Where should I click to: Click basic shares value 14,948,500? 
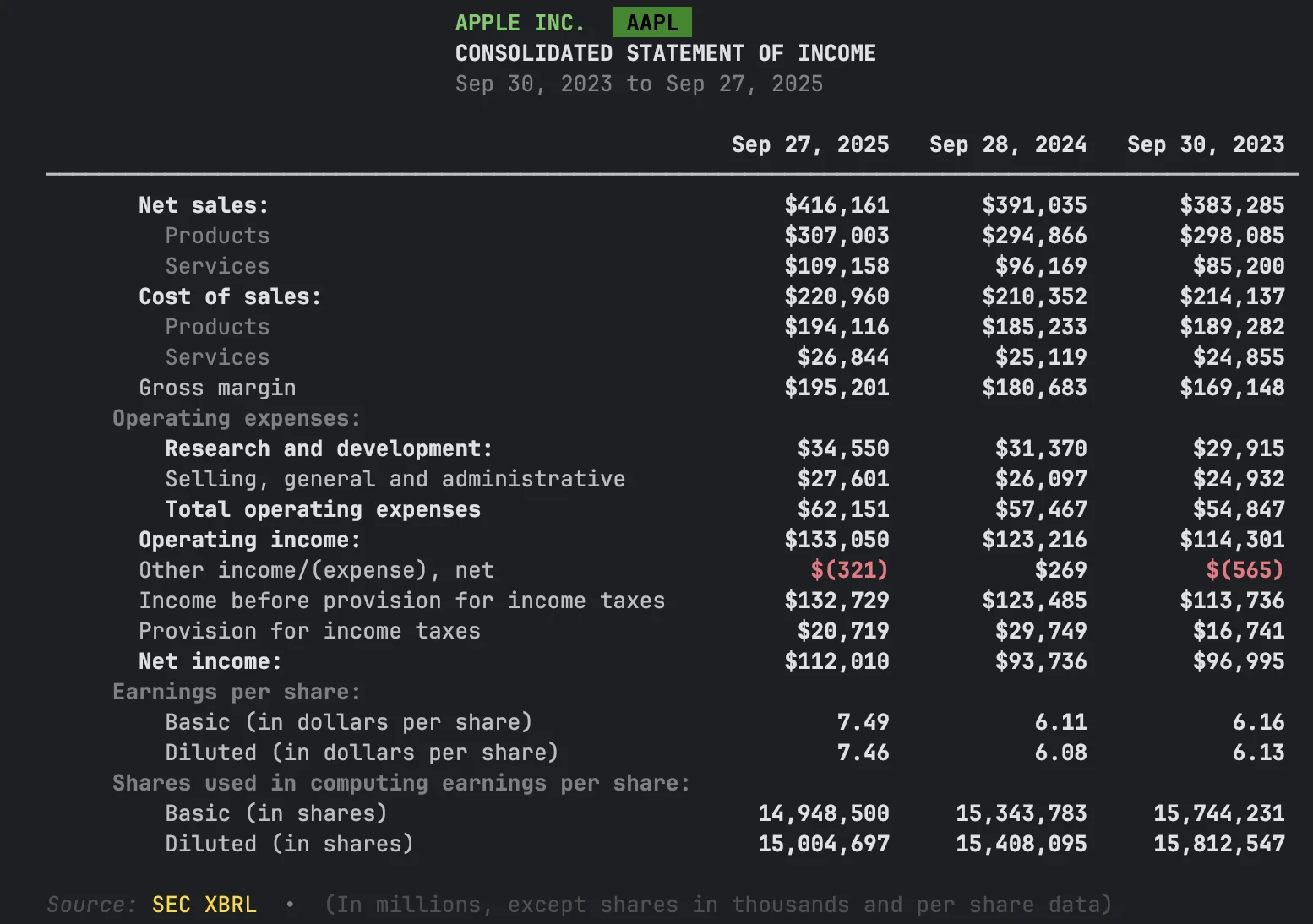pyautogui.click(x=824, y=813)
